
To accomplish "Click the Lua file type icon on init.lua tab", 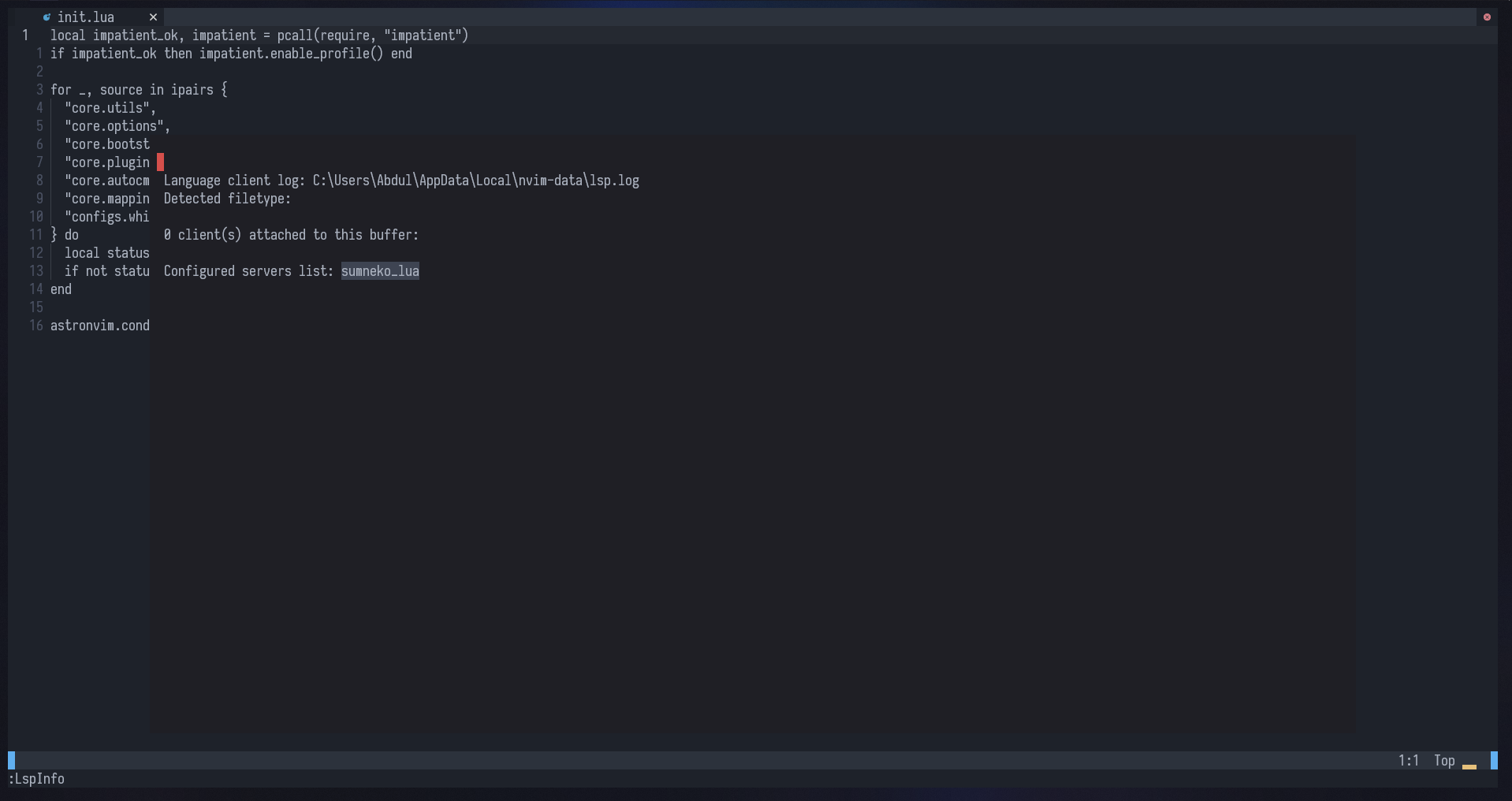I will (x=47, y=17).
